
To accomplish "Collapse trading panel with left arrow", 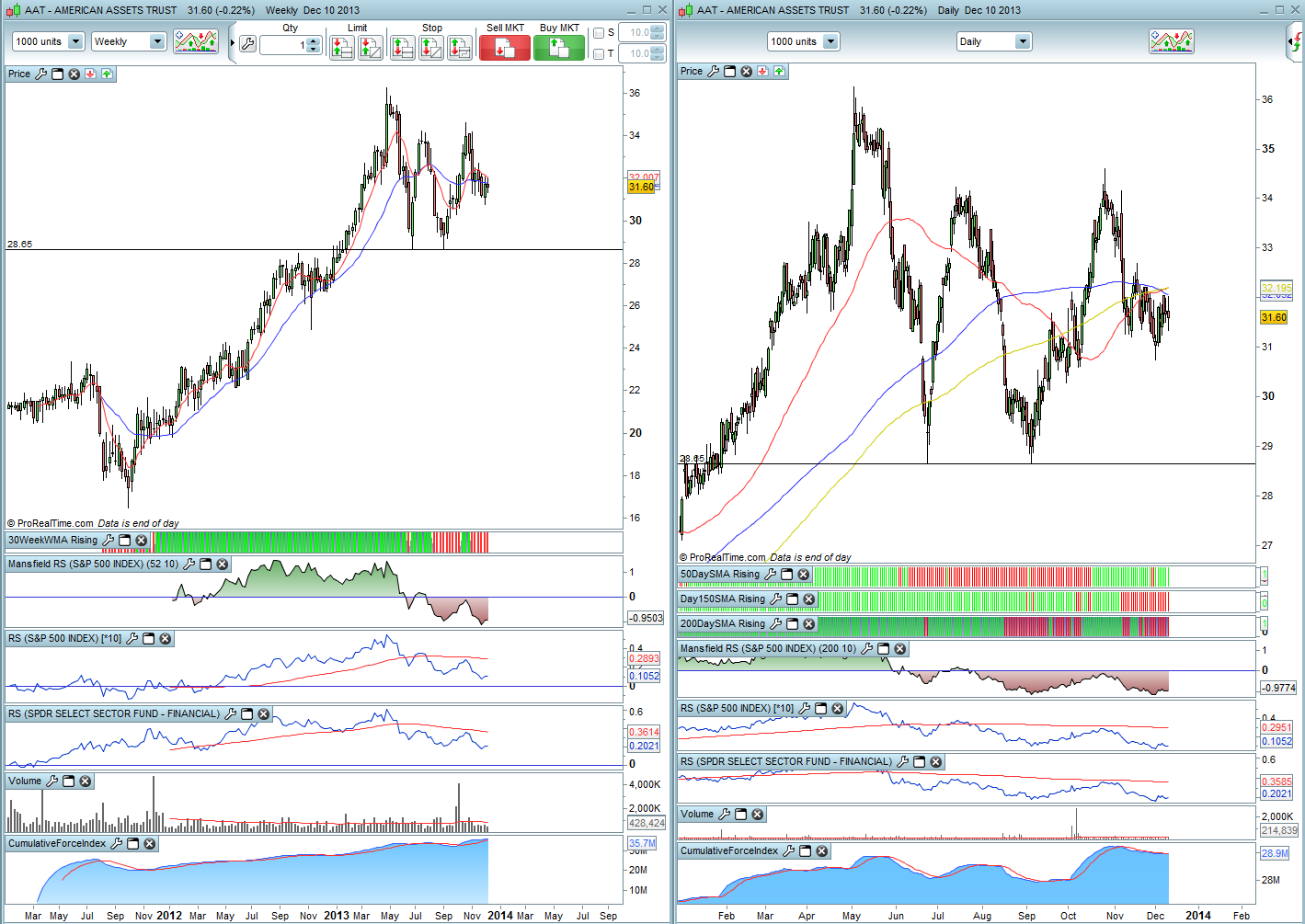I will pyautogui.click(x=232, y=43).
